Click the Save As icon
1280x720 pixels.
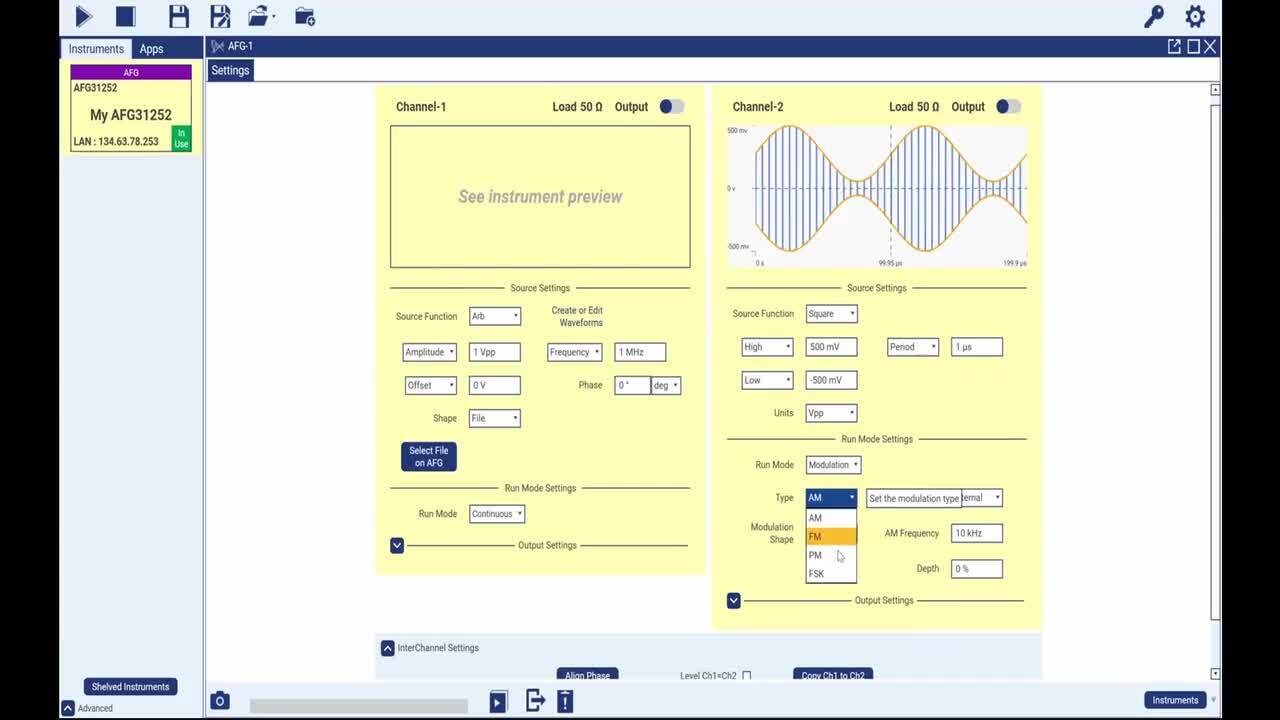click(x=219, y=16)
